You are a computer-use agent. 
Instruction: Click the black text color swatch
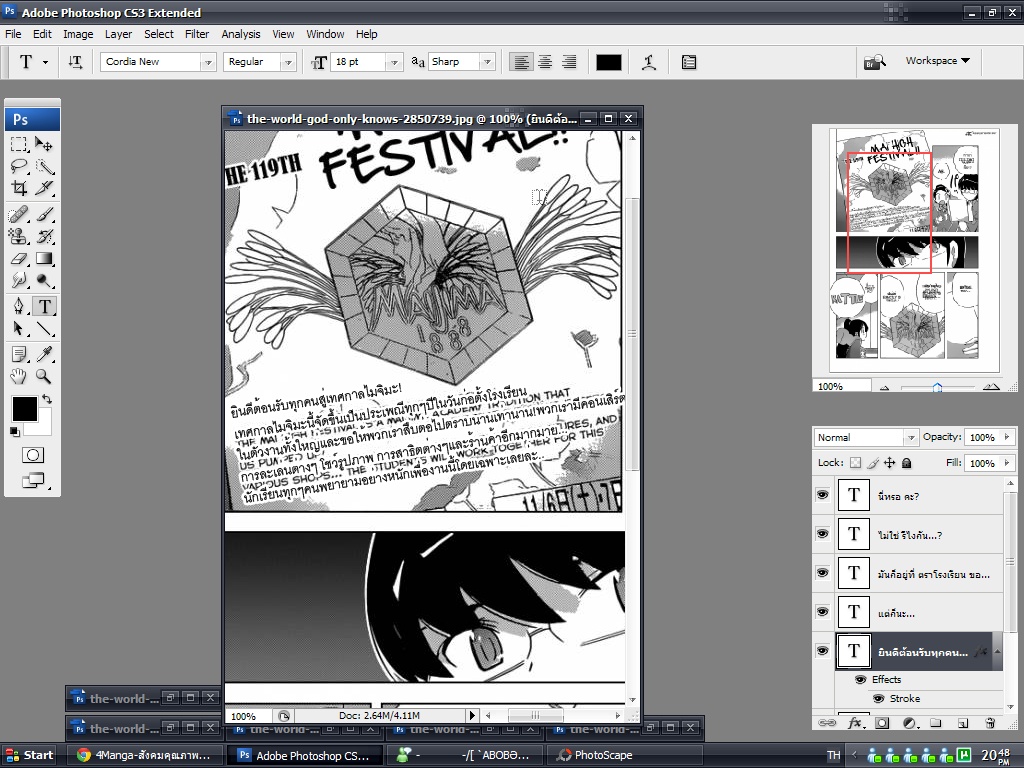coord(609,62)
